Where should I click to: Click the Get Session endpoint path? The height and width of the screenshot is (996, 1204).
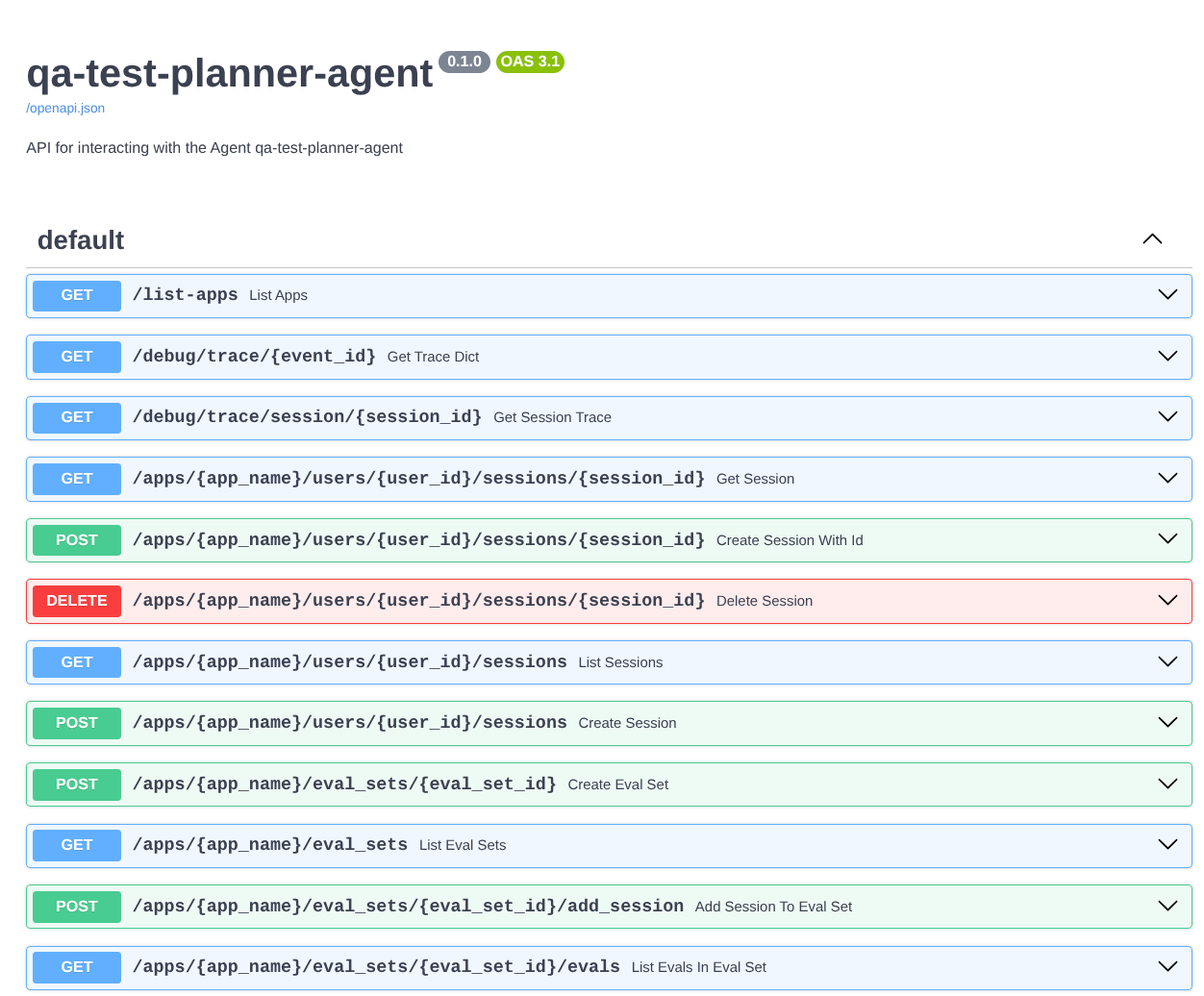[418, 479]
